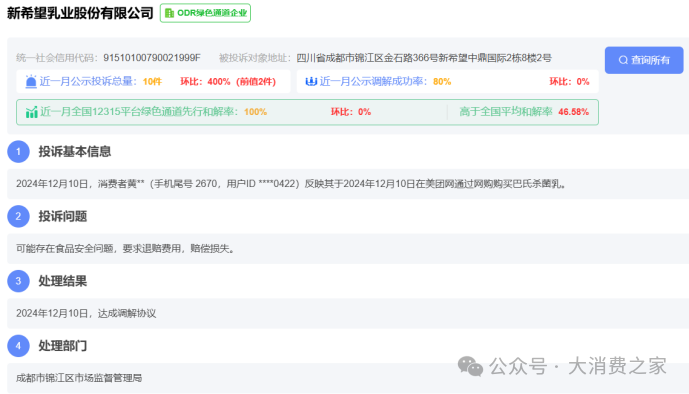The height and width of the screenshot is (394, 689).
Task: Click the ODR绿色通道企业 badge
Action: 205,13
